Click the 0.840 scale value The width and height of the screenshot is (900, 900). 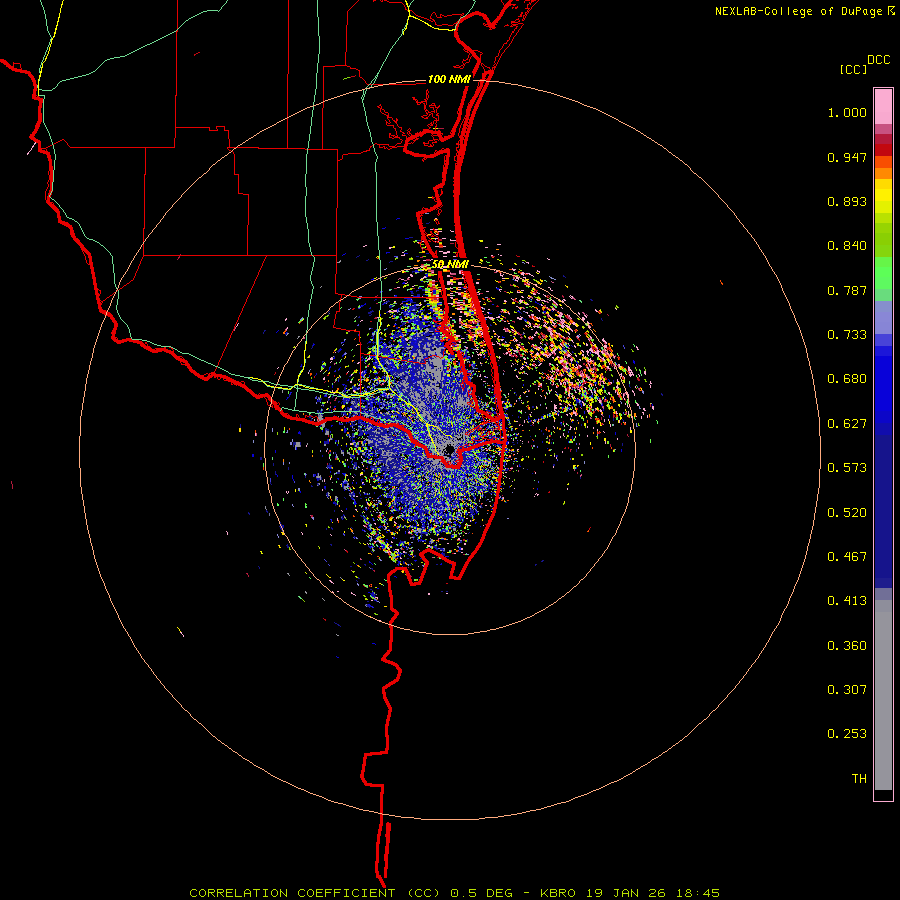(x=847, y=246)
